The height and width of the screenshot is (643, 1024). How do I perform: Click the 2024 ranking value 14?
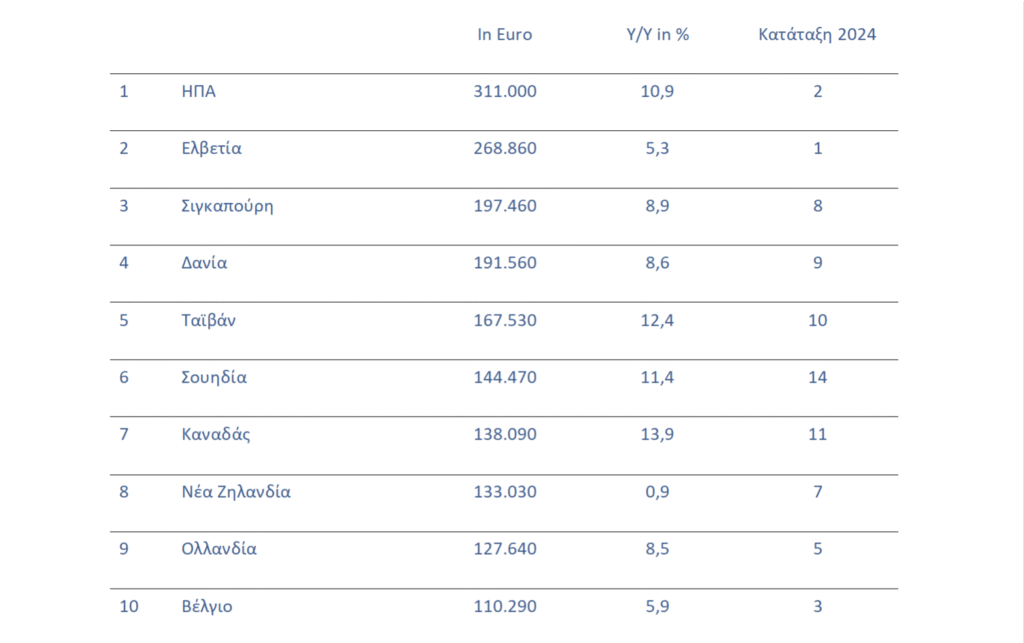point(817,378)
